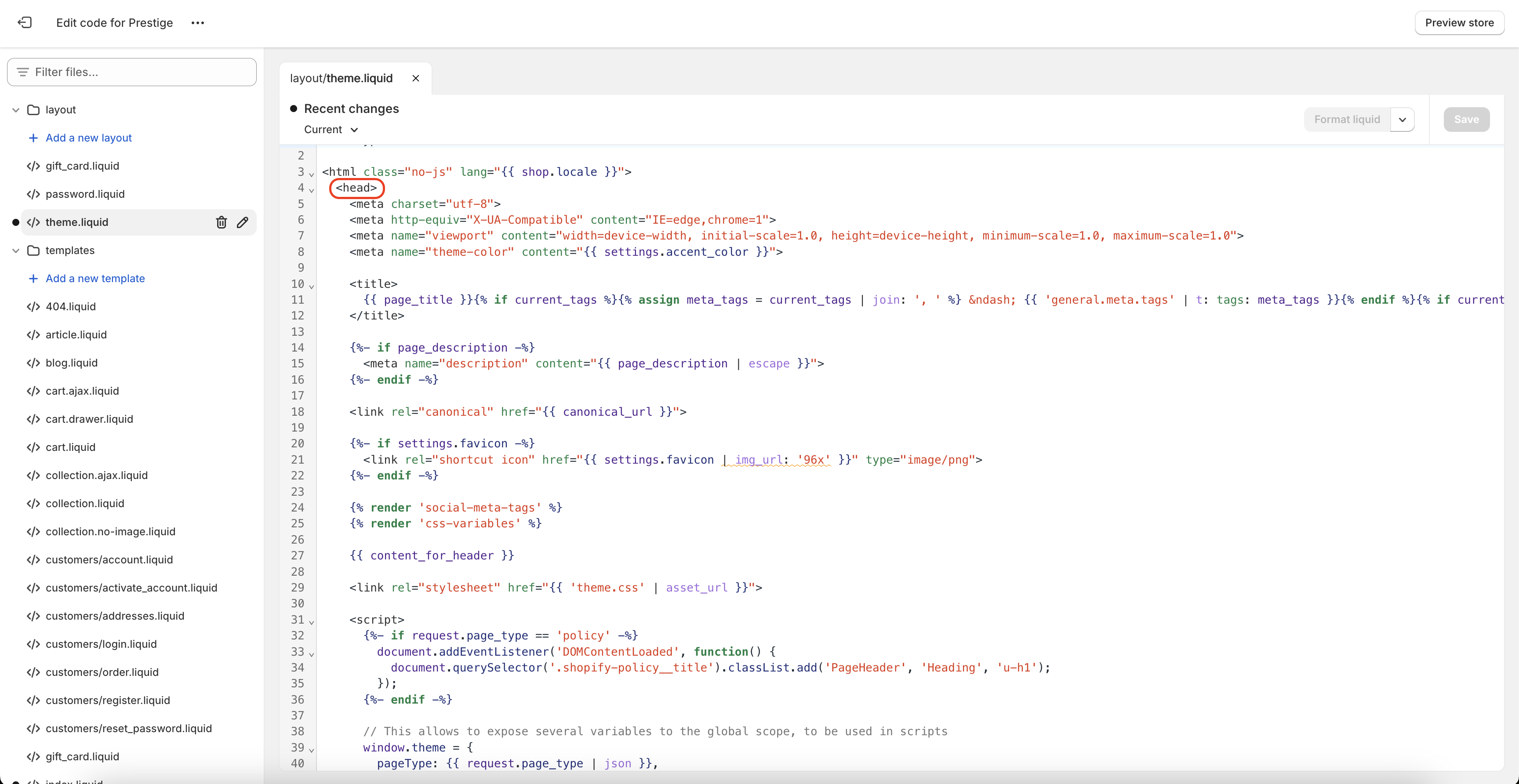
Task: Click the Save button
Action: (1466, 120)
